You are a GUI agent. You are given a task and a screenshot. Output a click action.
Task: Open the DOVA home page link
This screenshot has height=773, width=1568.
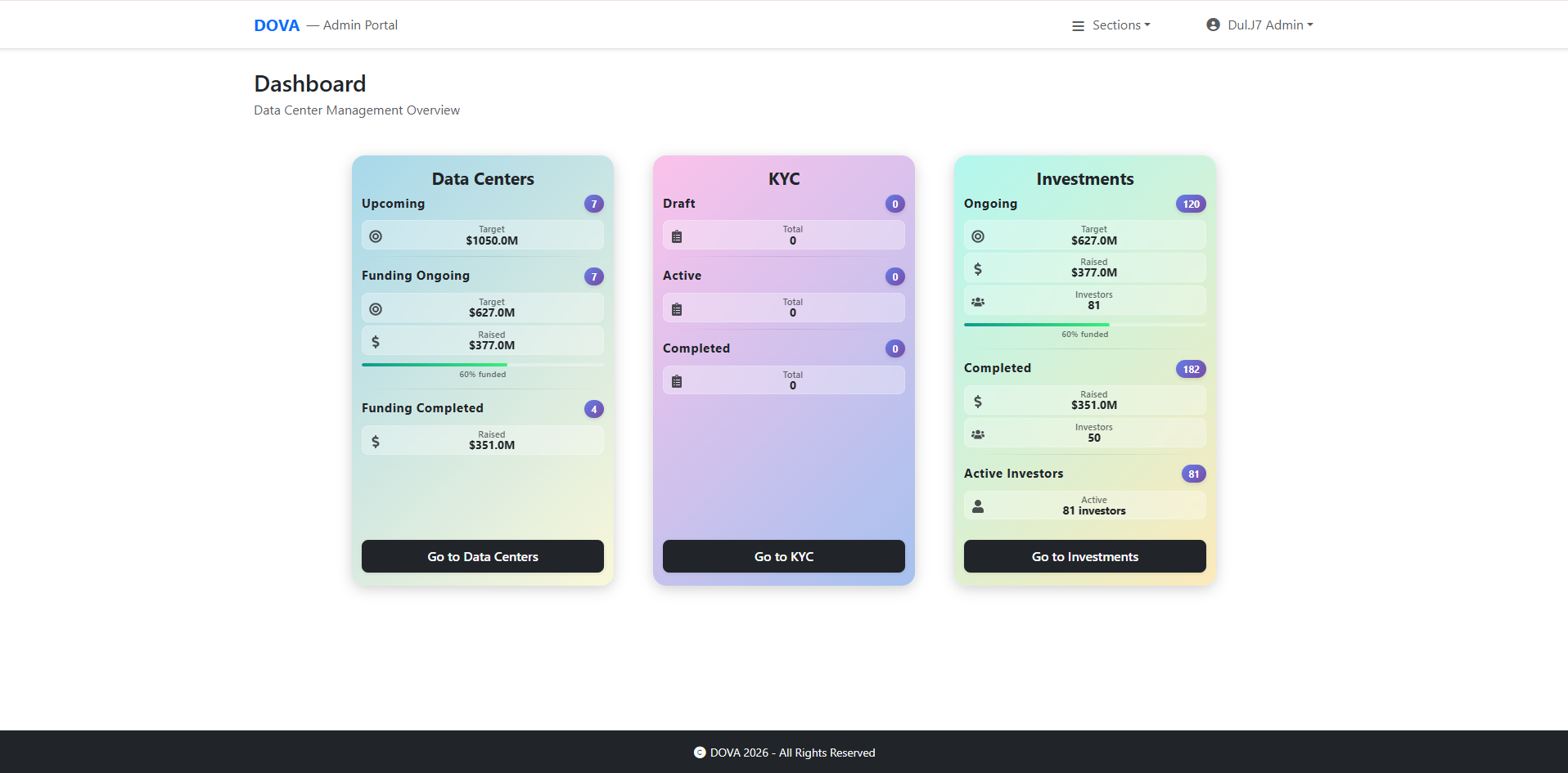coord(277,25)
